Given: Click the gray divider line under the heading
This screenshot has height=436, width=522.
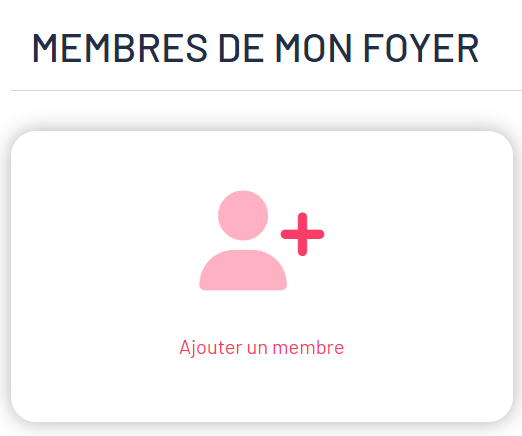Looking at the screenshot, I should [x=266, y=90].
